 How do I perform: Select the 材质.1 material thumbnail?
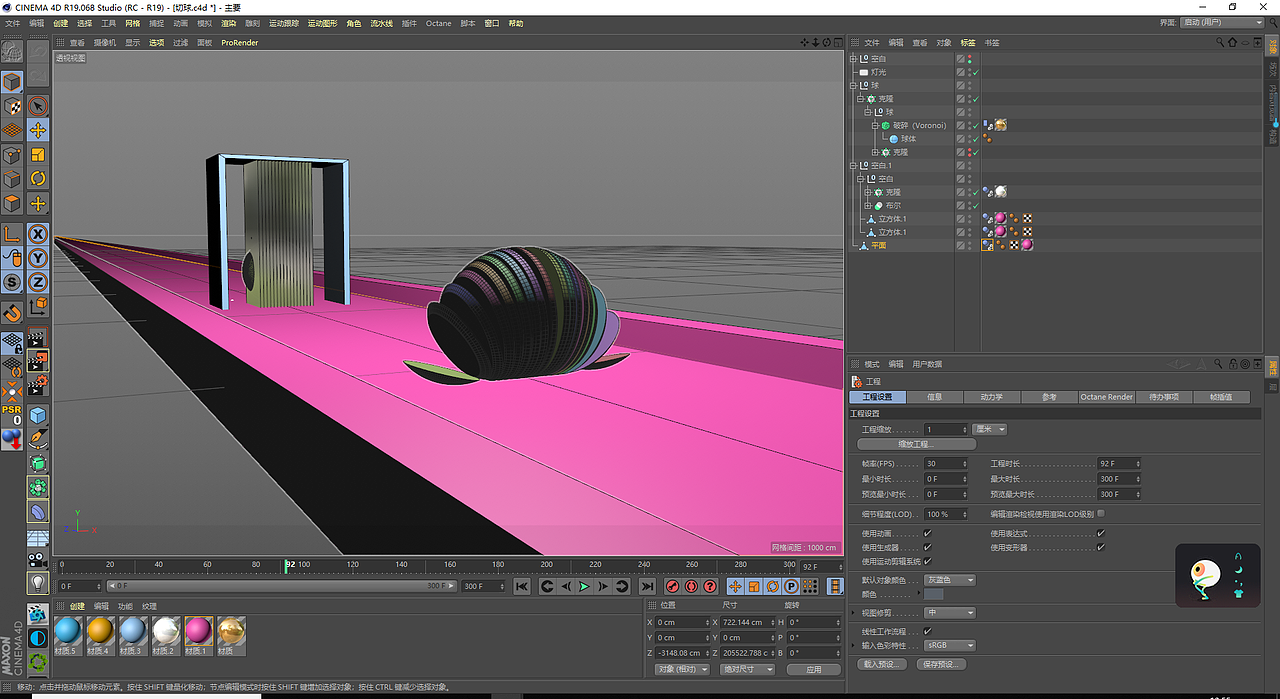[x=197, y=632]
